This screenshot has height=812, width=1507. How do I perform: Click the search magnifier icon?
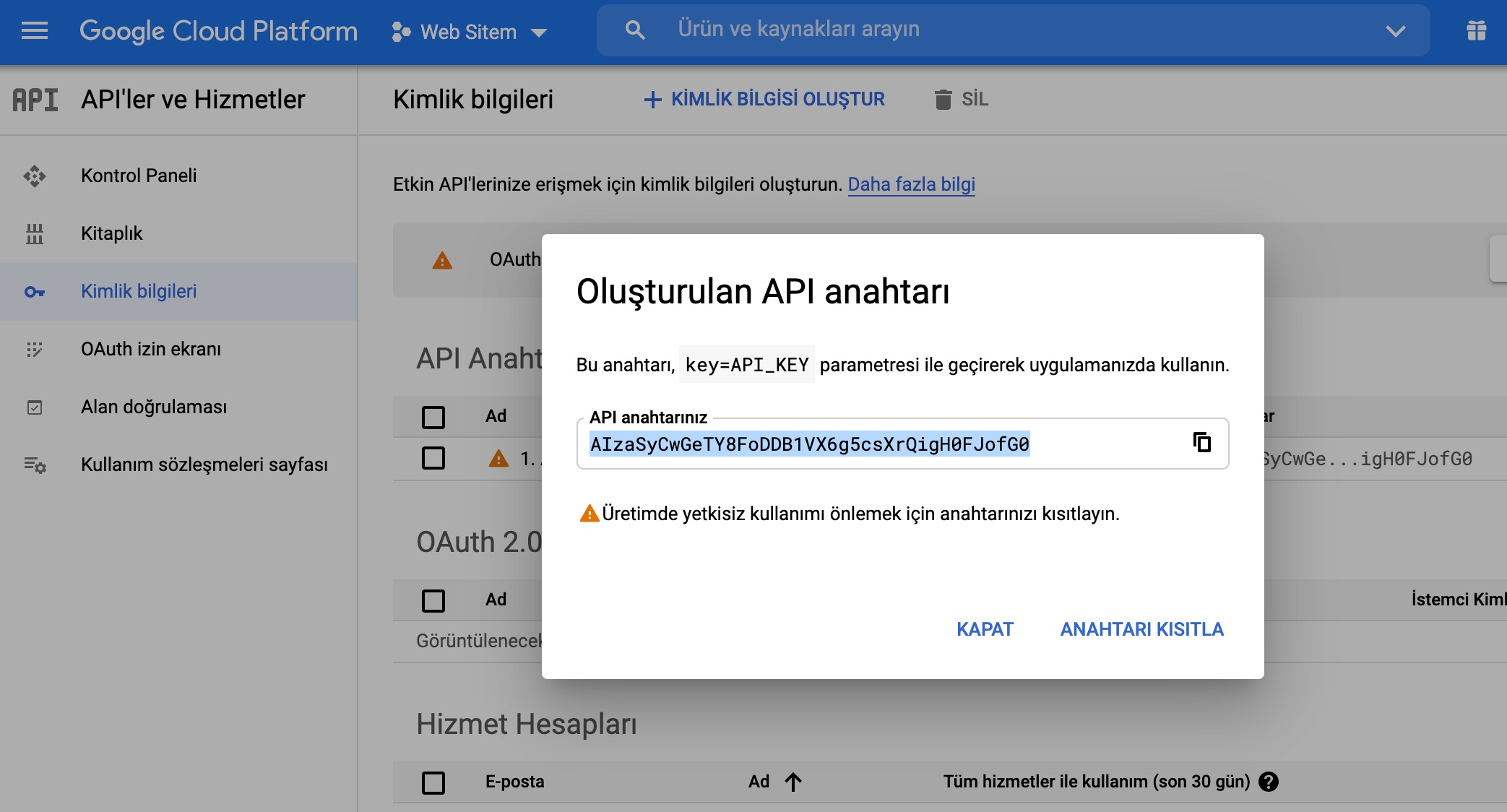pyautogui.click(x=635, y=30)
